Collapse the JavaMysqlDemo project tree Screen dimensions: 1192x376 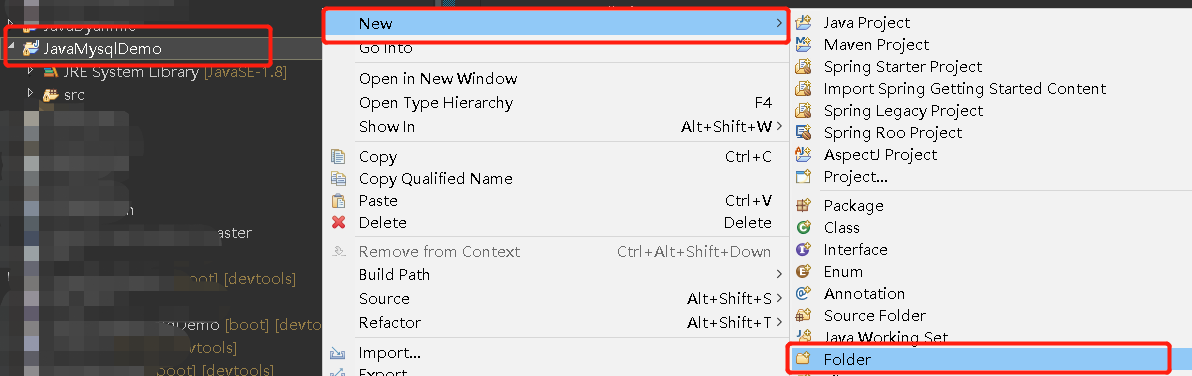pyautogui.click(x=11, y=49)
